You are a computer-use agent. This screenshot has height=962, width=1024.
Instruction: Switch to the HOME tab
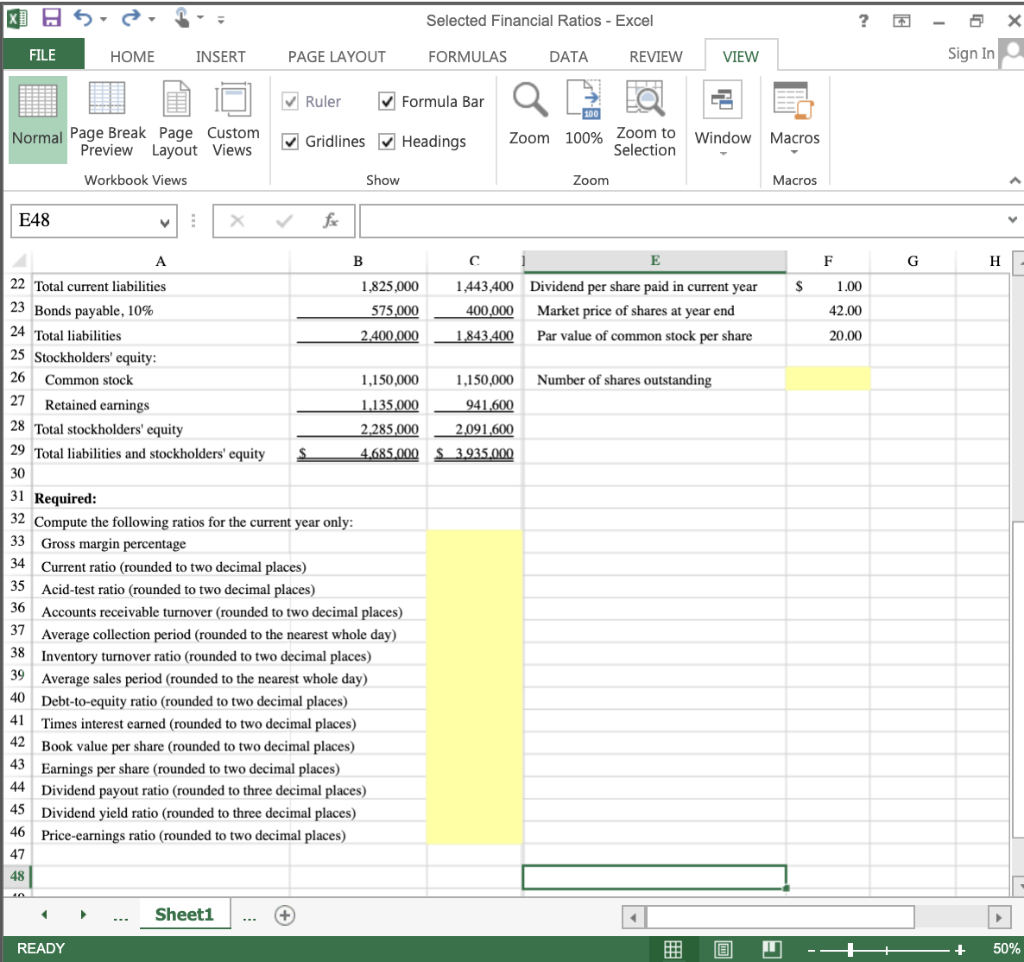(133, 57)
